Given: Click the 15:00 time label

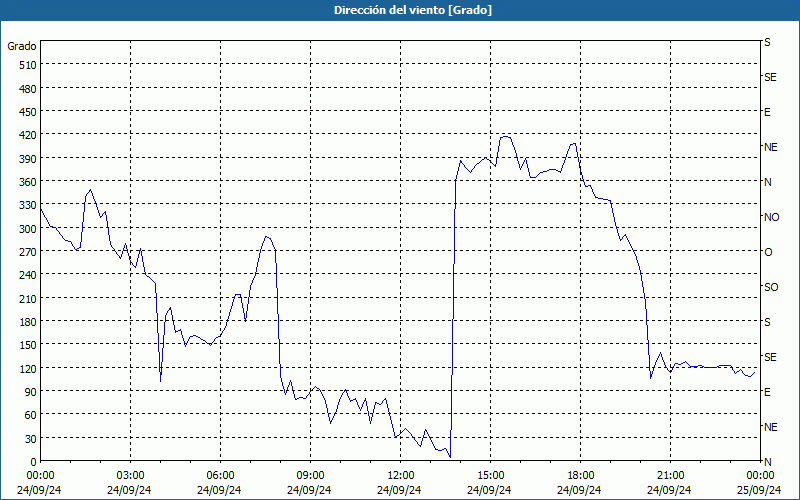Looking at the screenshot, I should pos(490,476).
